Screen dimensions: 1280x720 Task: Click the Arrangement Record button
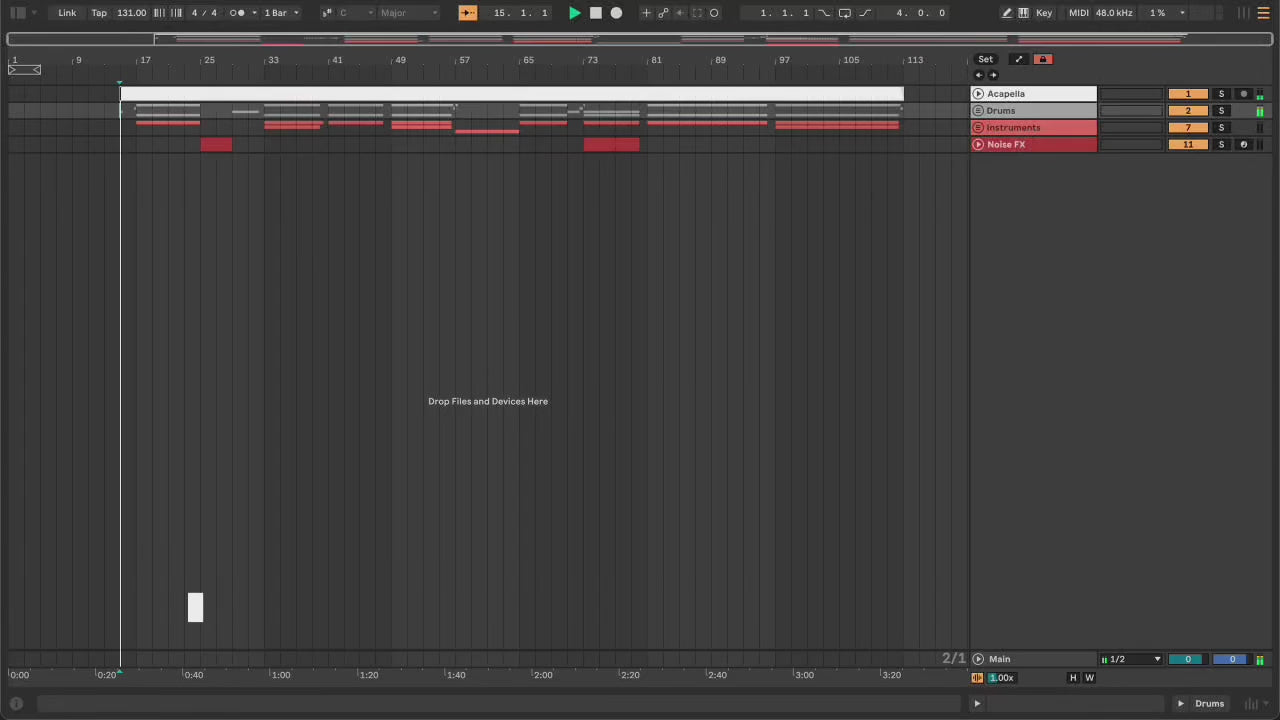(x=616, y=13)
